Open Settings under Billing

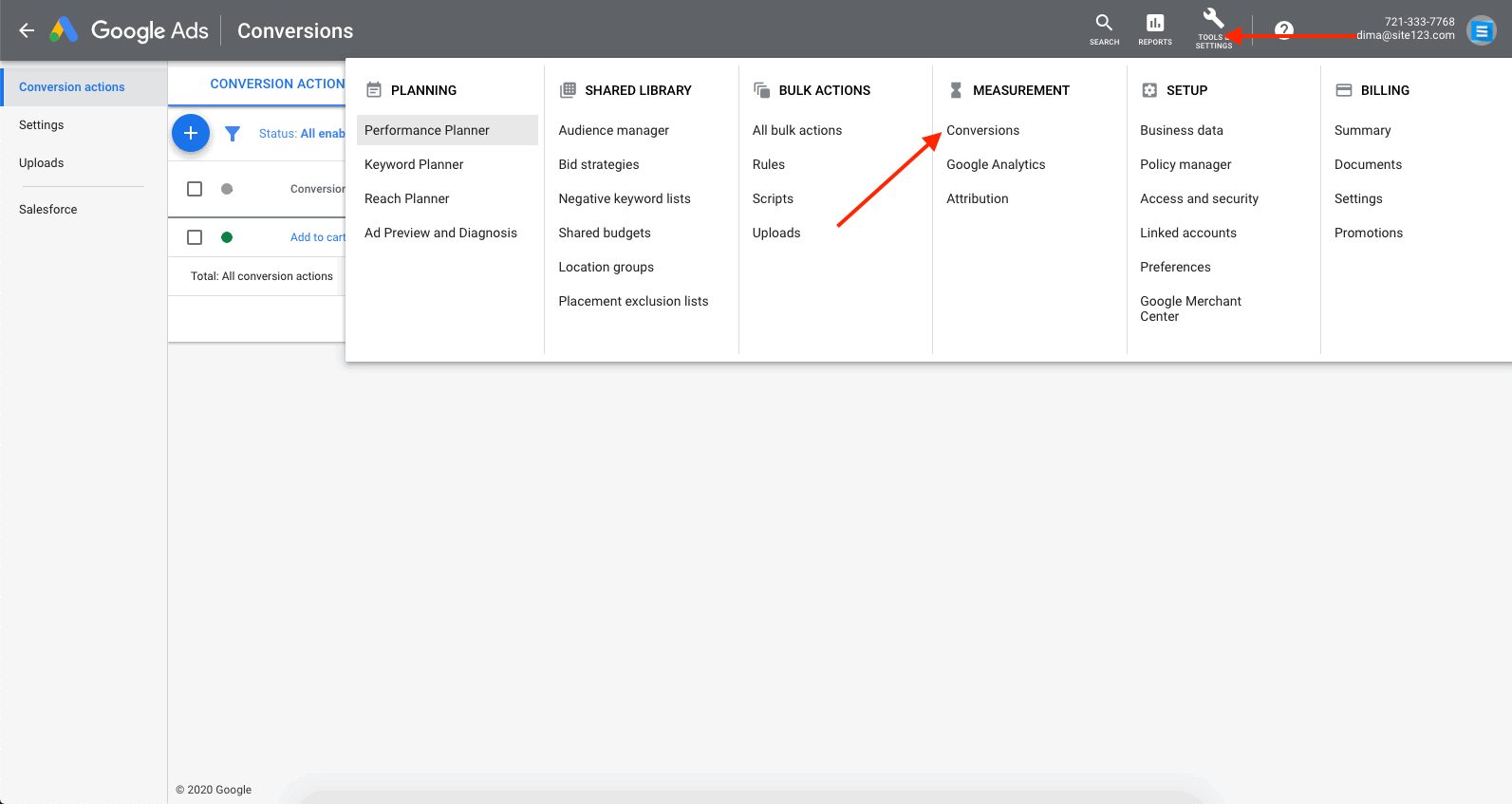click(x=1358, y=198)
